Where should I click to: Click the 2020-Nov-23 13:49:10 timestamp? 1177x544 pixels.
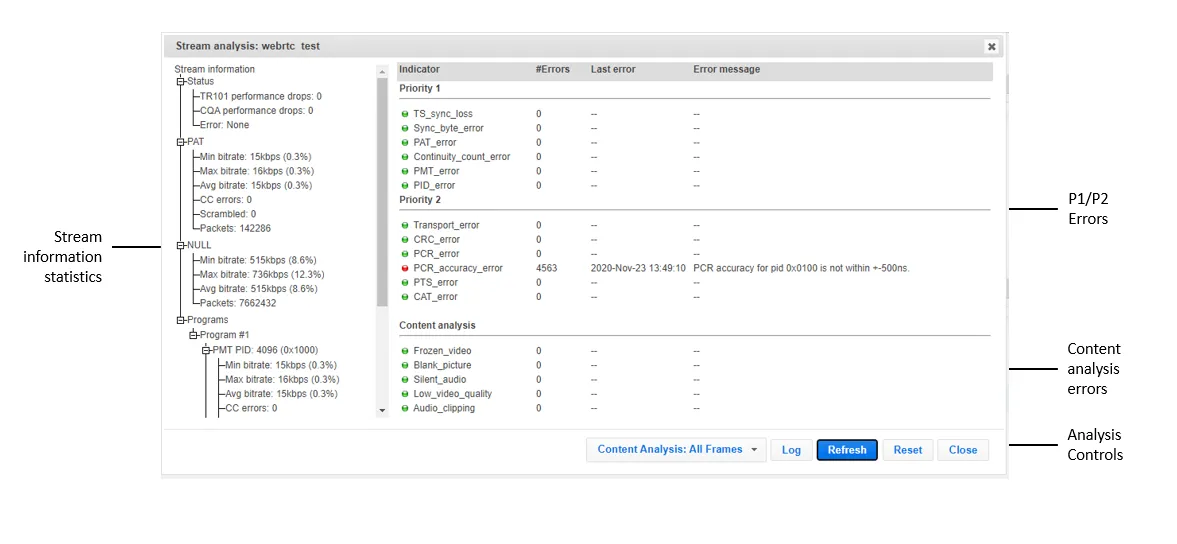point(638,268)
